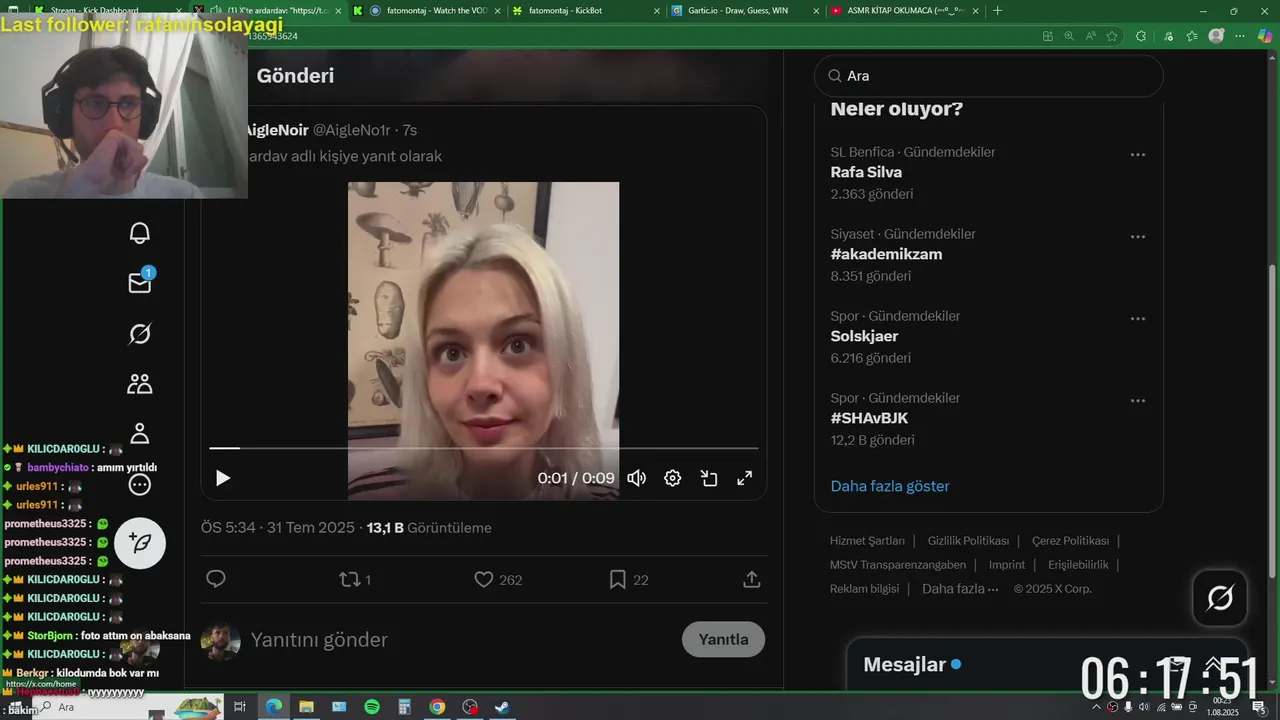Open Reklam bilgisi footer link
This screenshot has height=720, width=1280.
pyautogui.click(x=864, y=589)
